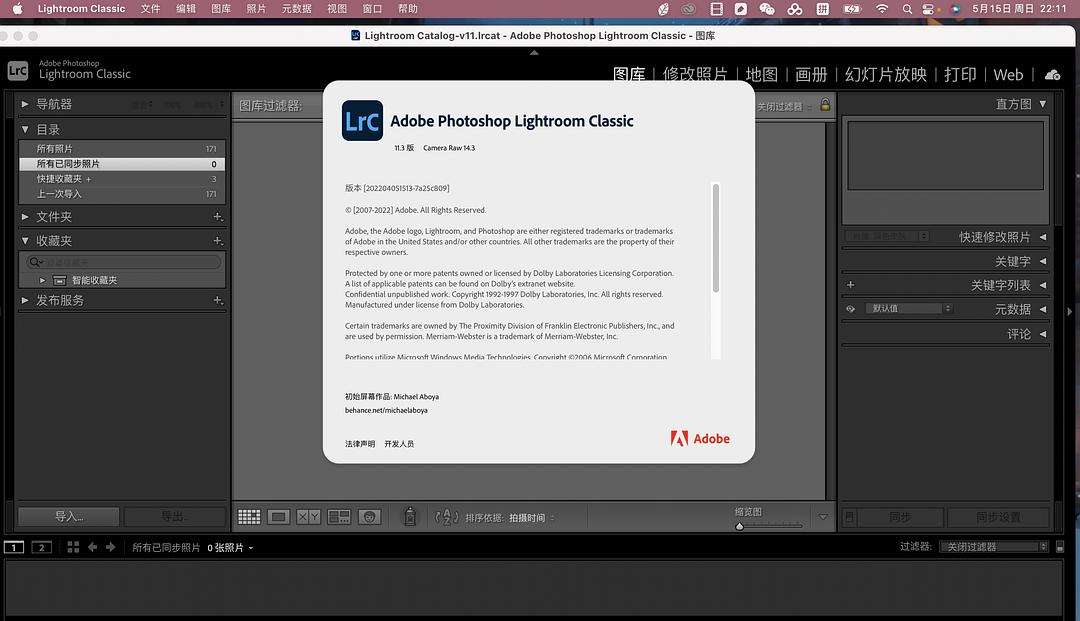Switch to the 幻灯片放映 module
Viewport: 1080px width, 621px height.
pos(886,74)
